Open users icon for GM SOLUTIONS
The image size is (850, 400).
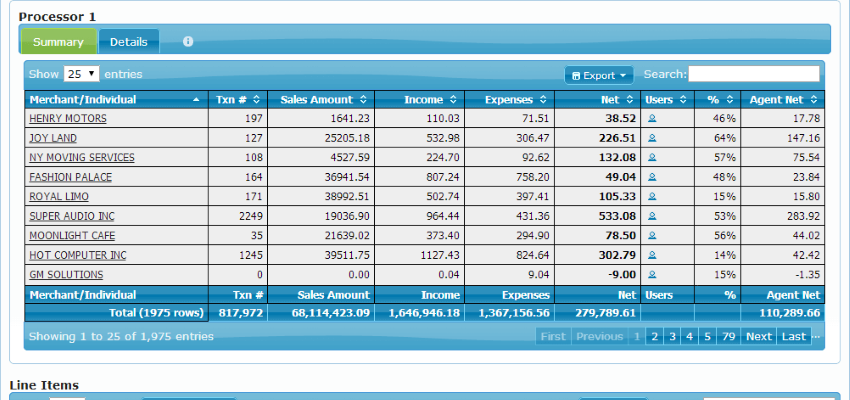tap(652, 275)
